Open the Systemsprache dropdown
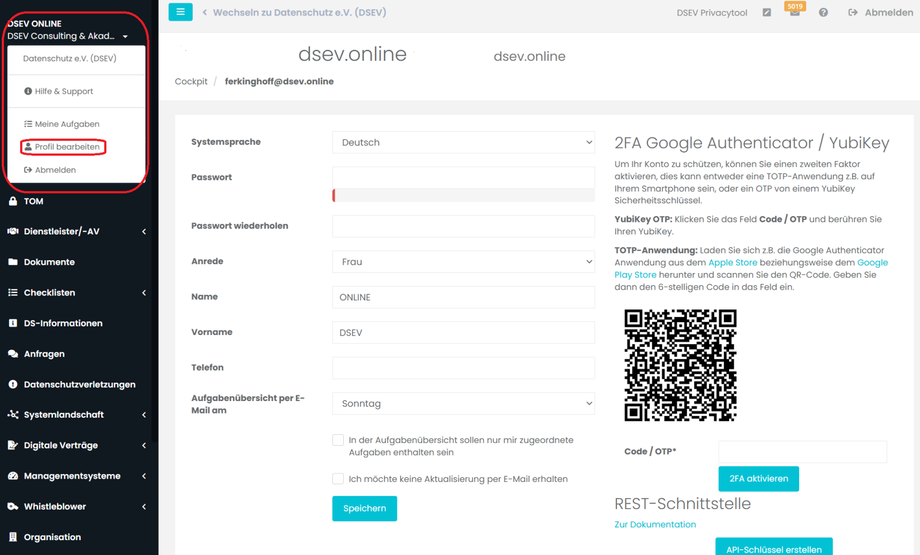The image size is (920, 555). coord(463,143)
